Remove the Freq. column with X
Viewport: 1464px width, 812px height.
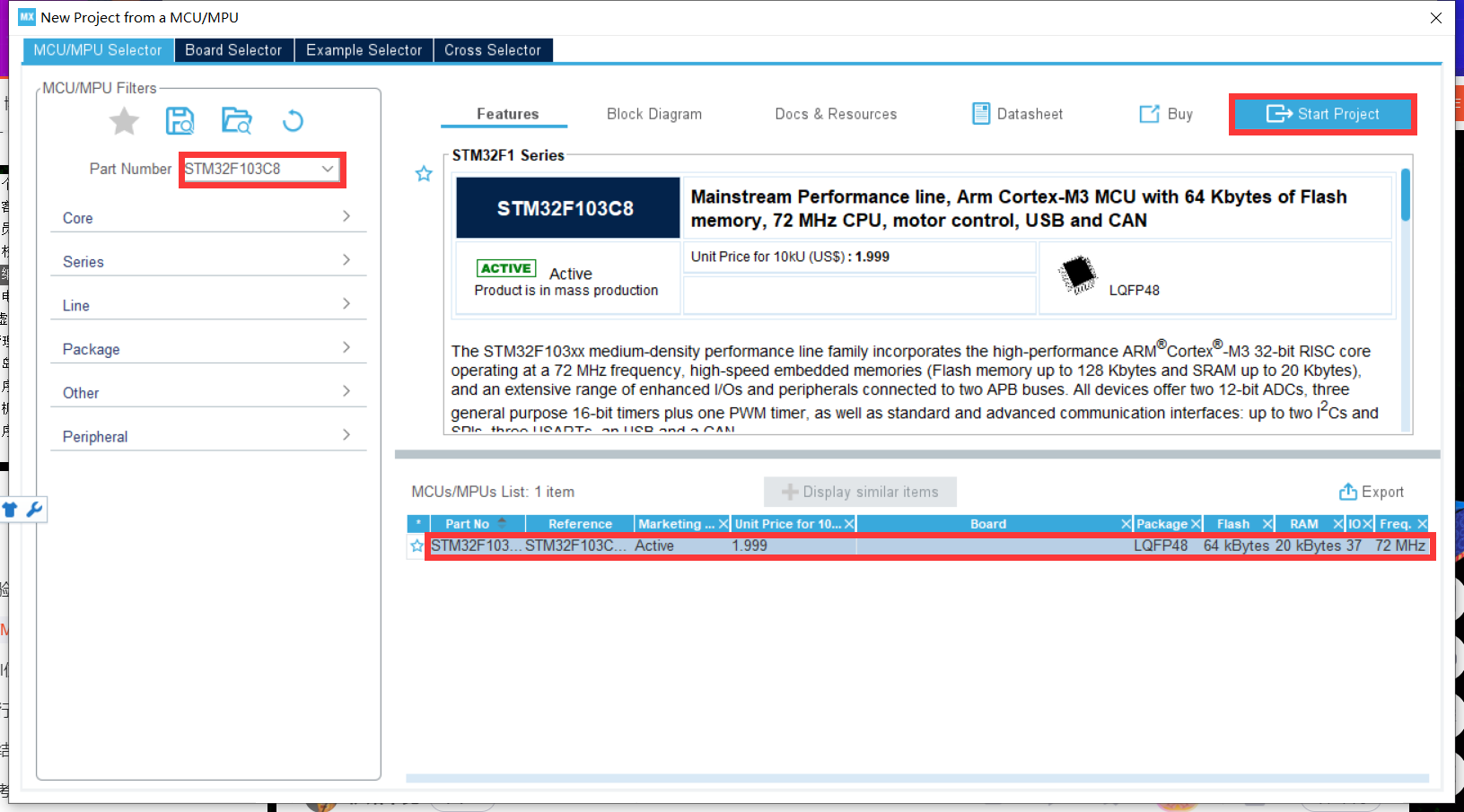(1422, 524)
